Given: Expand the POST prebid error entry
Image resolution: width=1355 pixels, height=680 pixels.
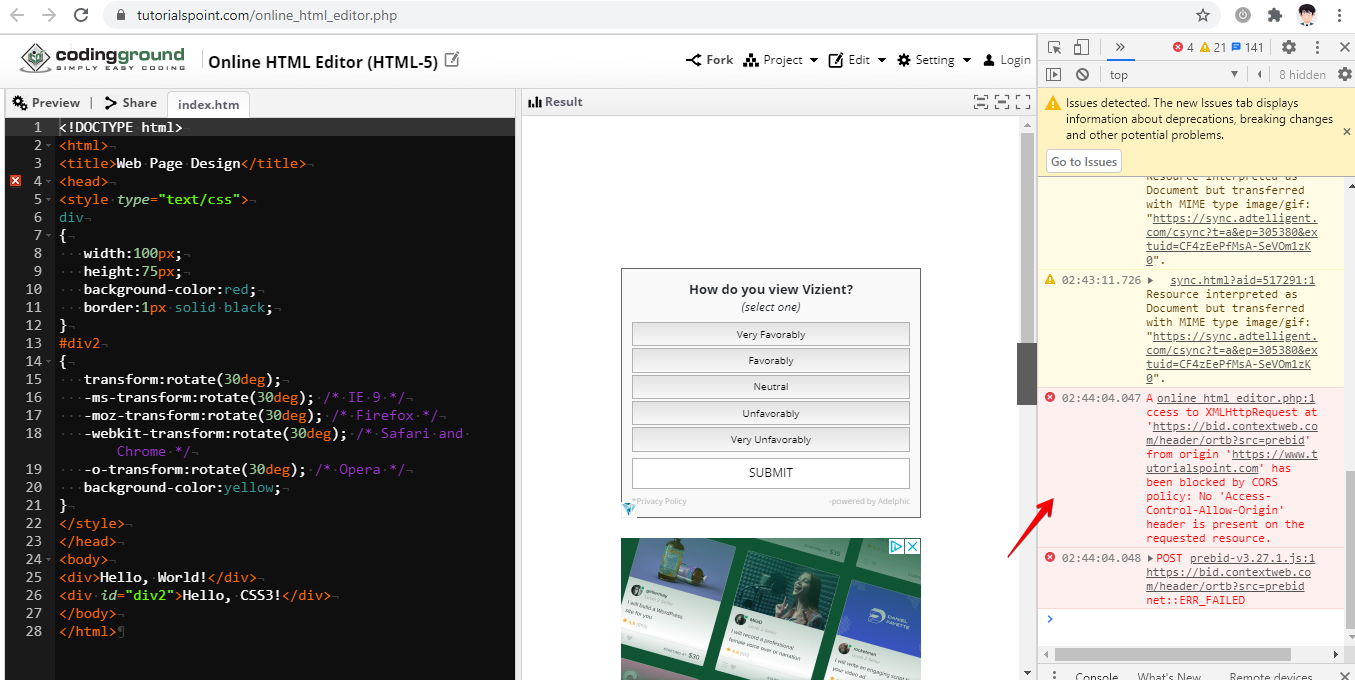Looking at the screenshot, I should pos(1151,558).
